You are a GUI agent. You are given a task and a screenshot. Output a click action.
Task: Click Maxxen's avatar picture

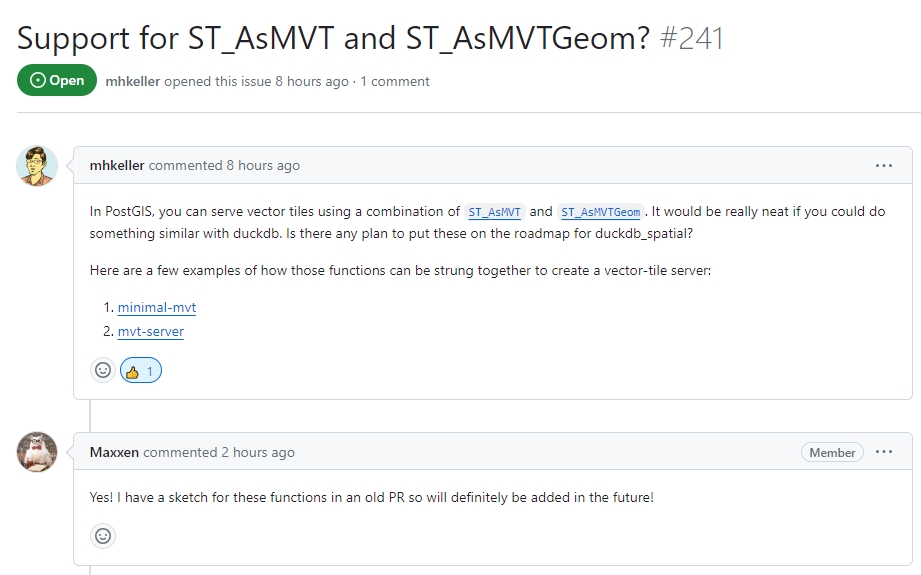click(37, 452)
